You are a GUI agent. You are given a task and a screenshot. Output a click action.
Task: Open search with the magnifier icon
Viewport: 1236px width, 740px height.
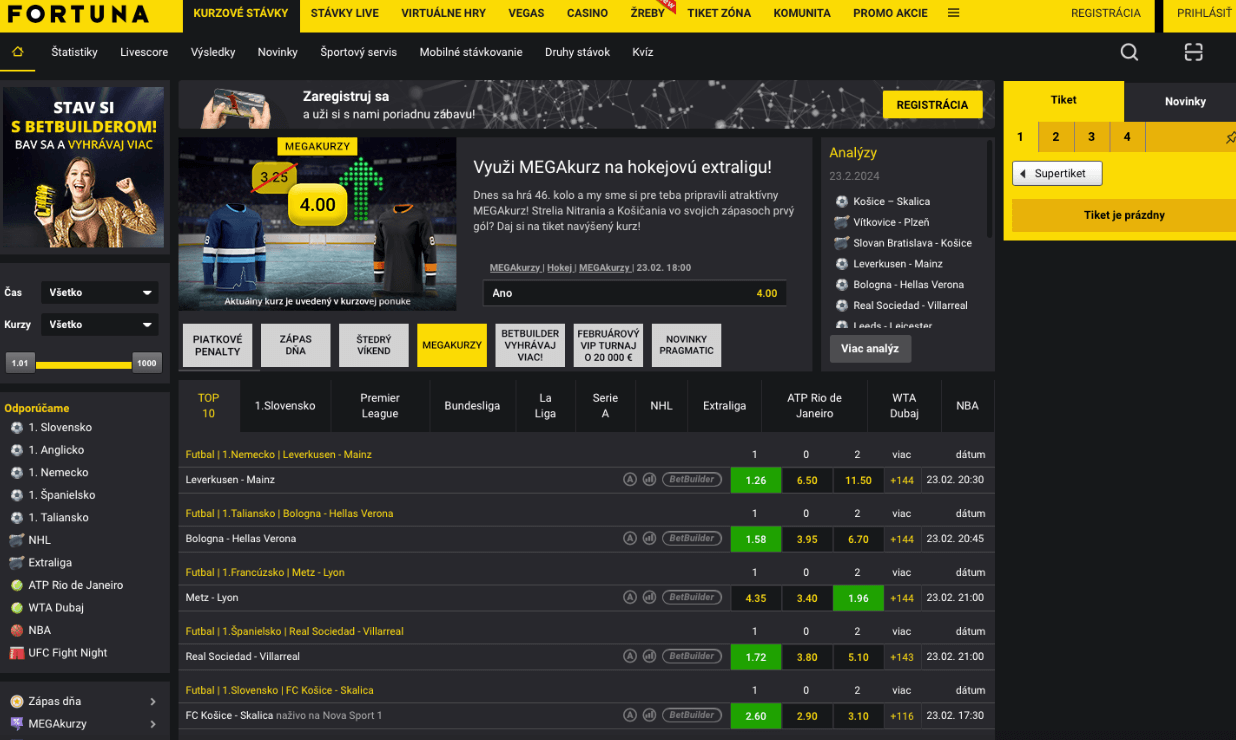tap(1129, 53)
